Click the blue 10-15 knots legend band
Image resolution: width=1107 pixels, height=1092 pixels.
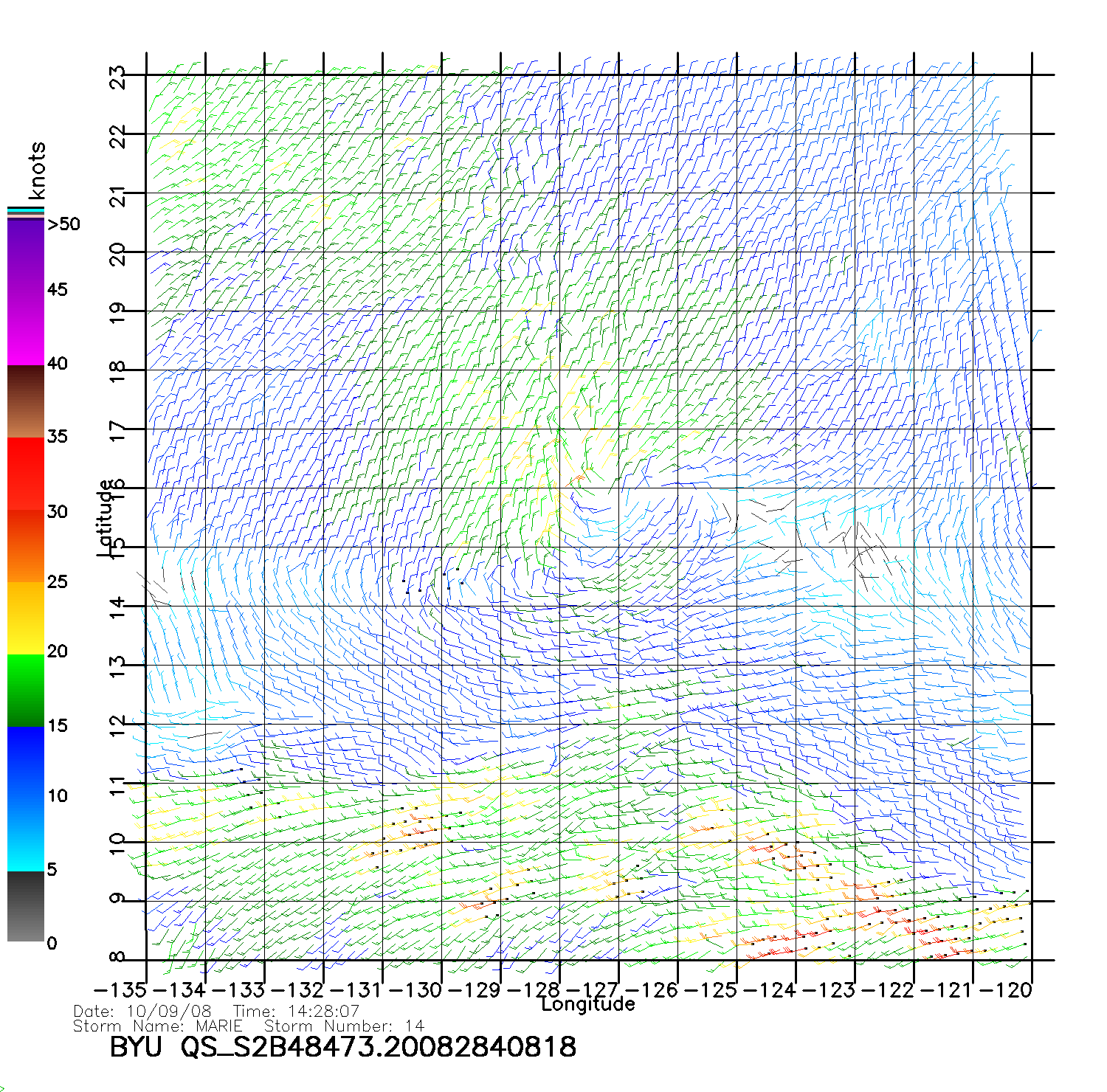pos(26,761)
